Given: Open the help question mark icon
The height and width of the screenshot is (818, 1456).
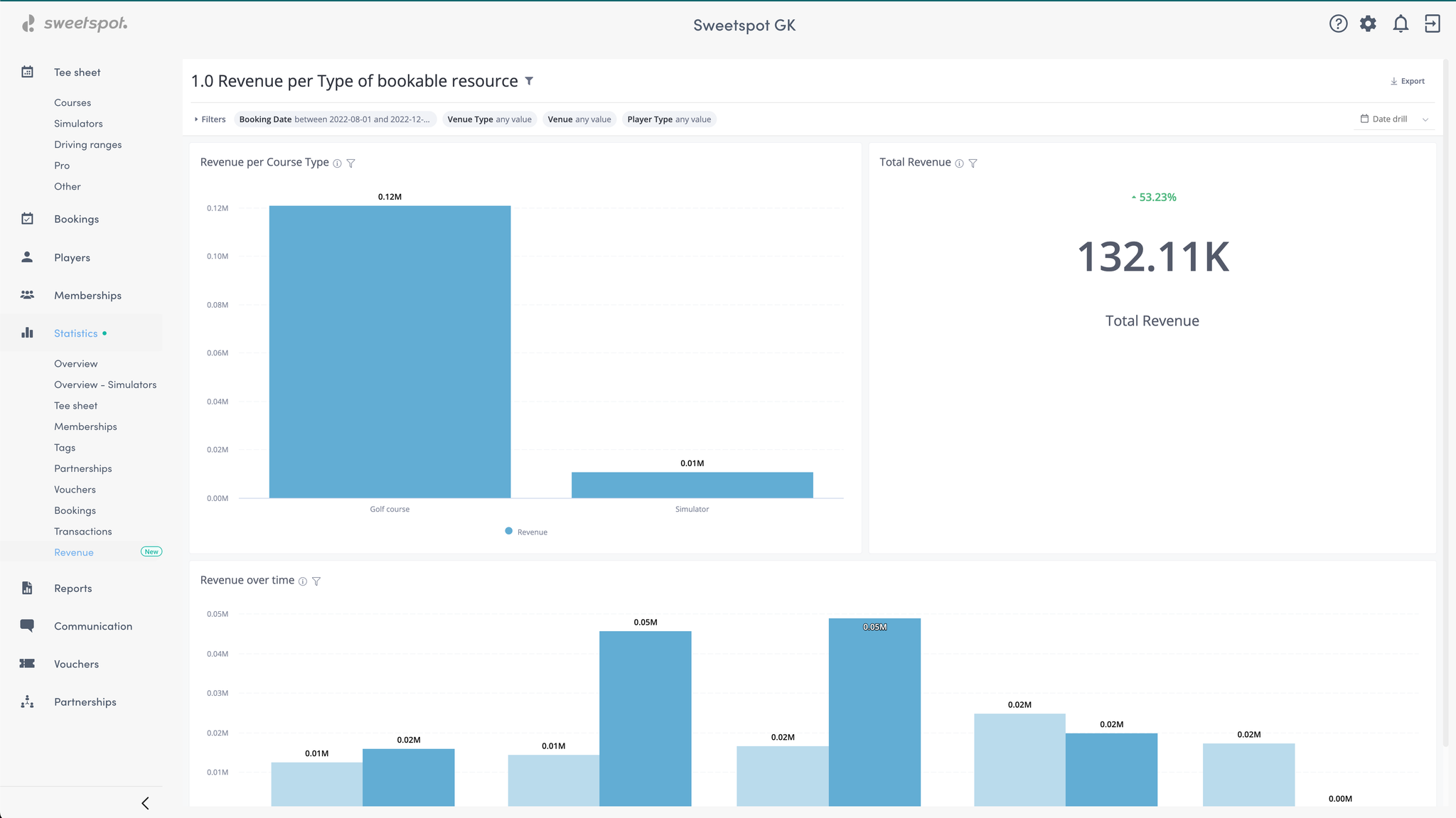Looking at the screenshot, I should (1338, 24).
